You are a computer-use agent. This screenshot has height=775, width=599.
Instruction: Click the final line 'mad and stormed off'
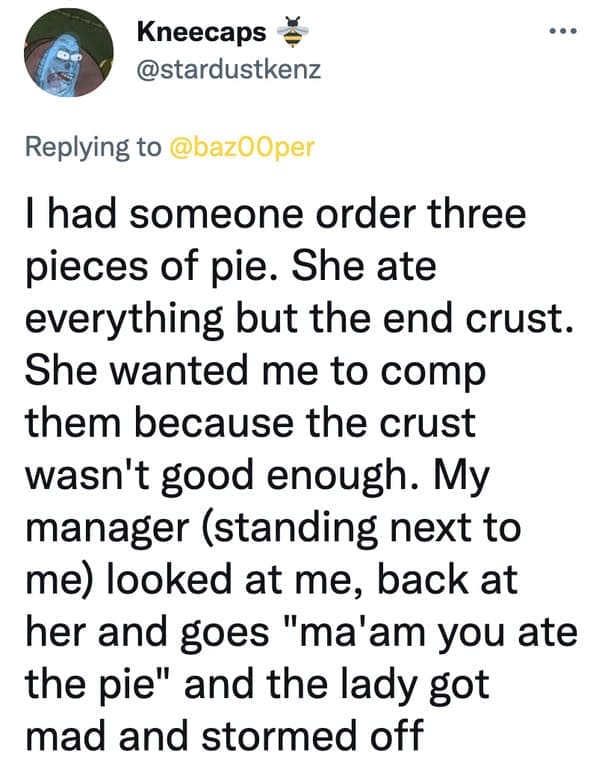[x=225, y=736]
